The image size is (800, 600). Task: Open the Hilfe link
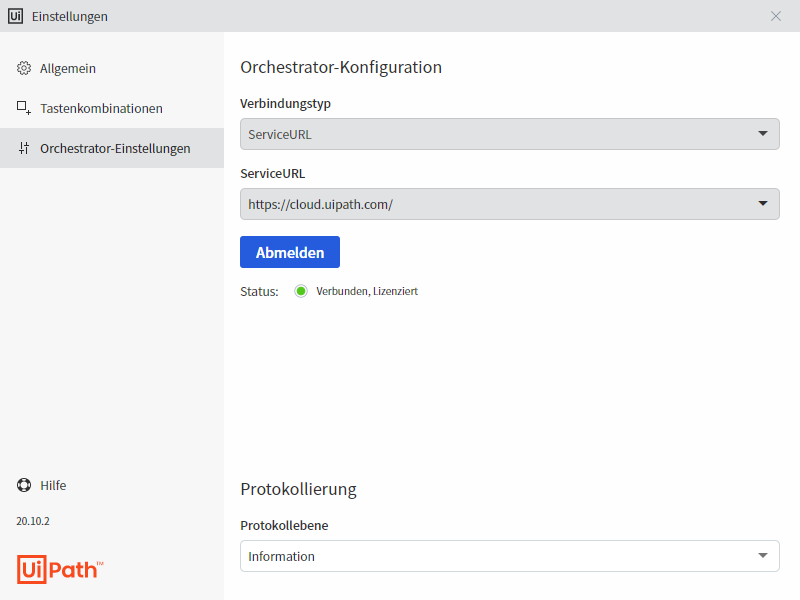53,485
